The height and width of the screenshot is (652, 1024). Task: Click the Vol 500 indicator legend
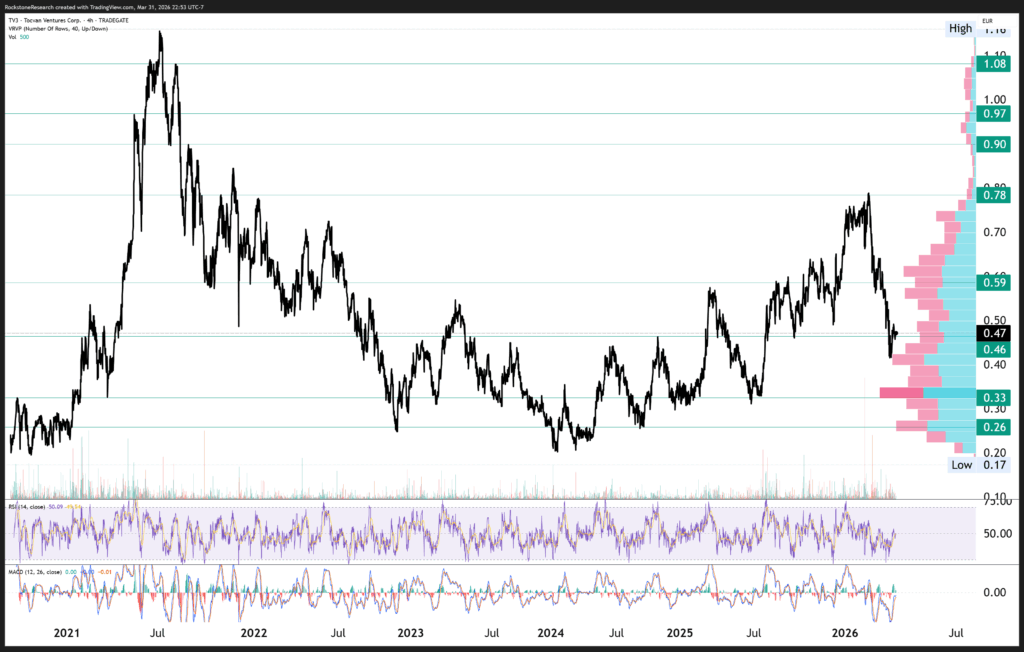(x=21, y=38)
